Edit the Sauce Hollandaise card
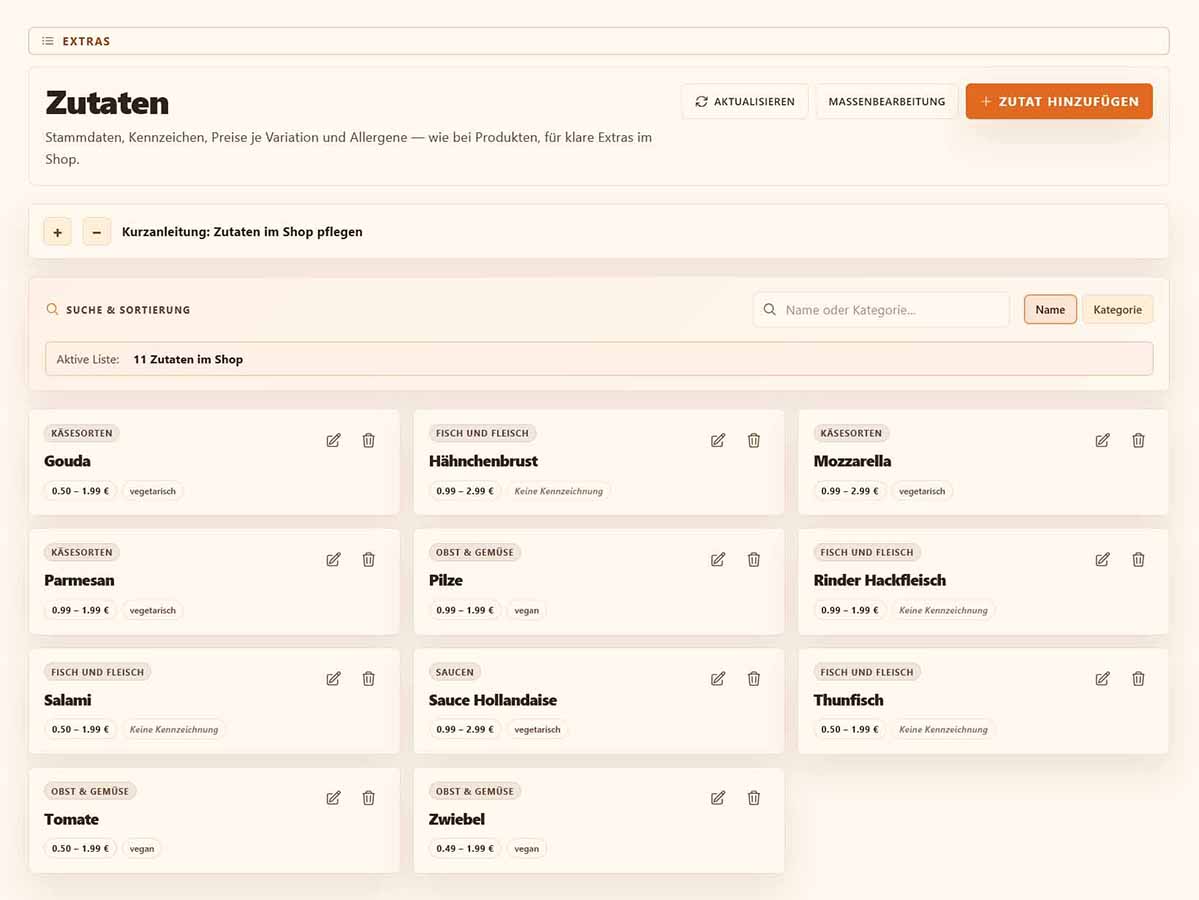 pyautogui.click(x=718, y=679)
